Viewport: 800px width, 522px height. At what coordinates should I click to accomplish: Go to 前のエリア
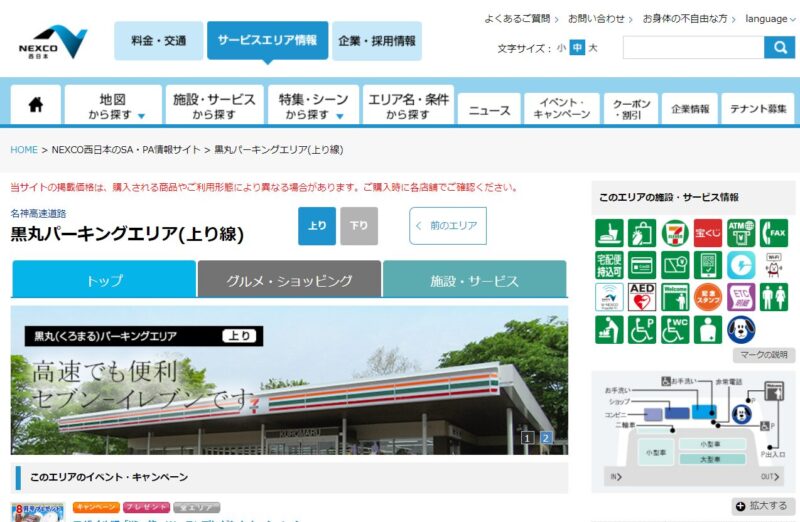point(447,226)
